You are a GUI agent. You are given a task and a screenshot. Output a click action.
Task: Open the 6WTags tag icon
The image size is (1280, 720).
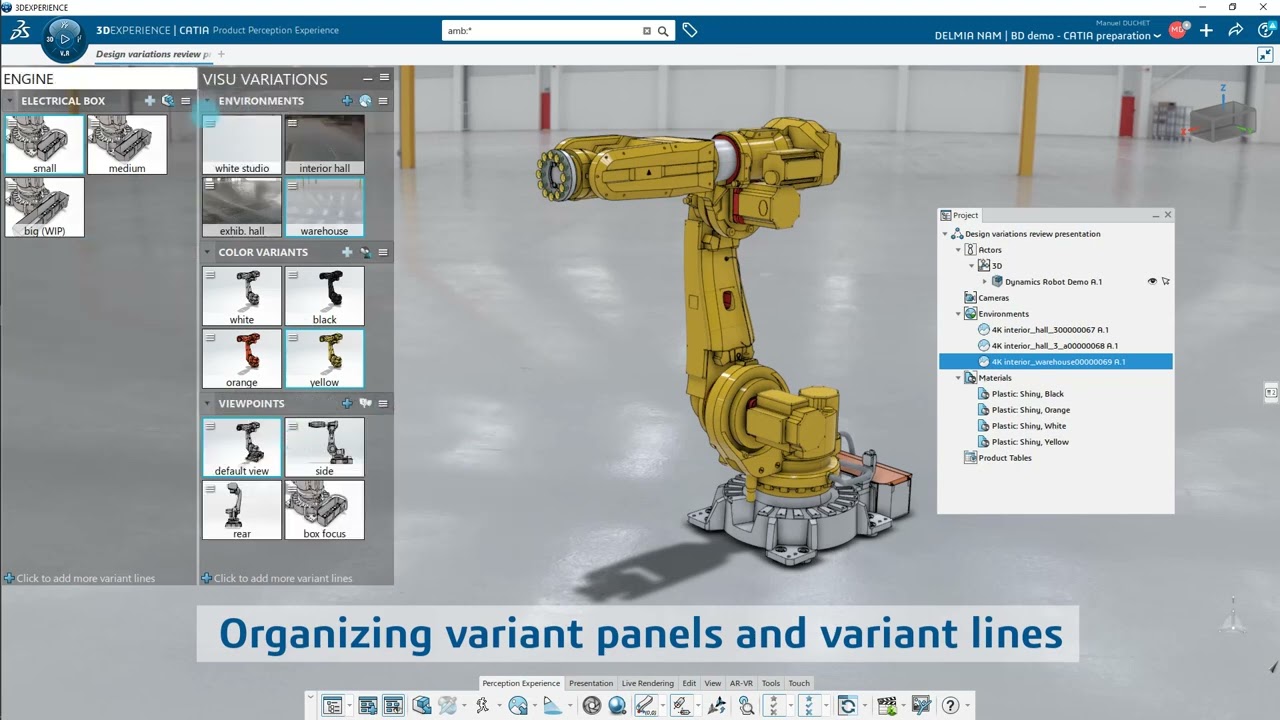coord(690,31)
